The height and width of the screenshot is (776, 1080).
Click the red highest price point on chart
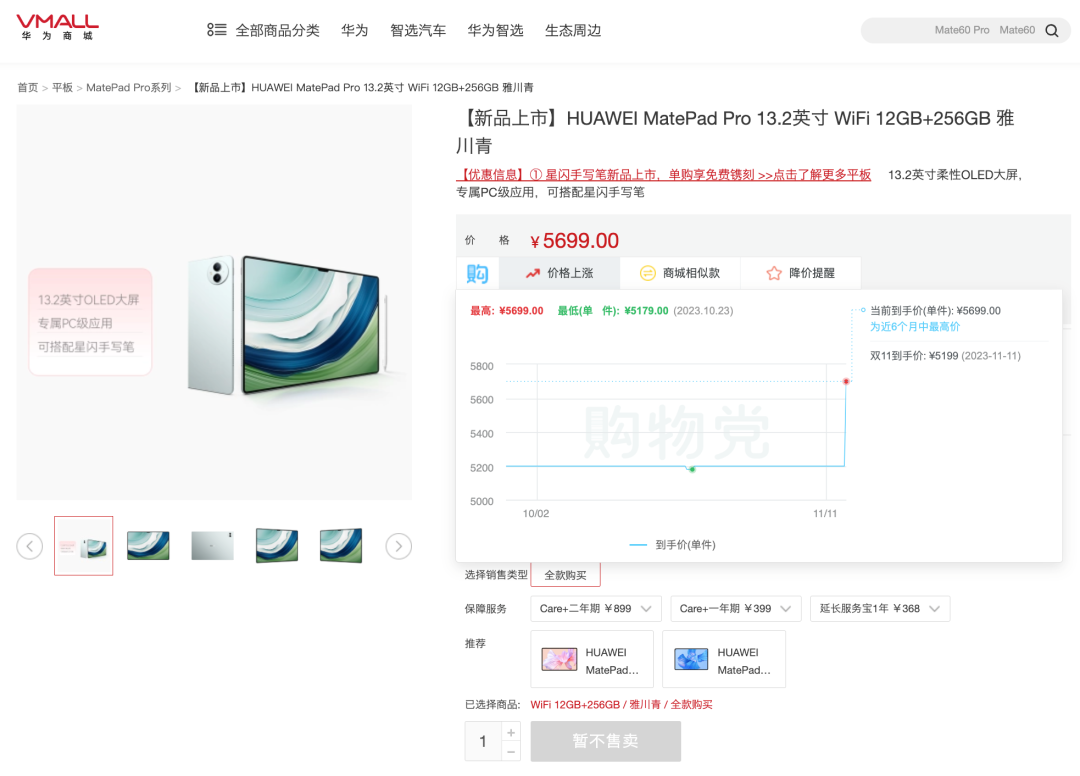pyautogui.click(x=846, y=381)
